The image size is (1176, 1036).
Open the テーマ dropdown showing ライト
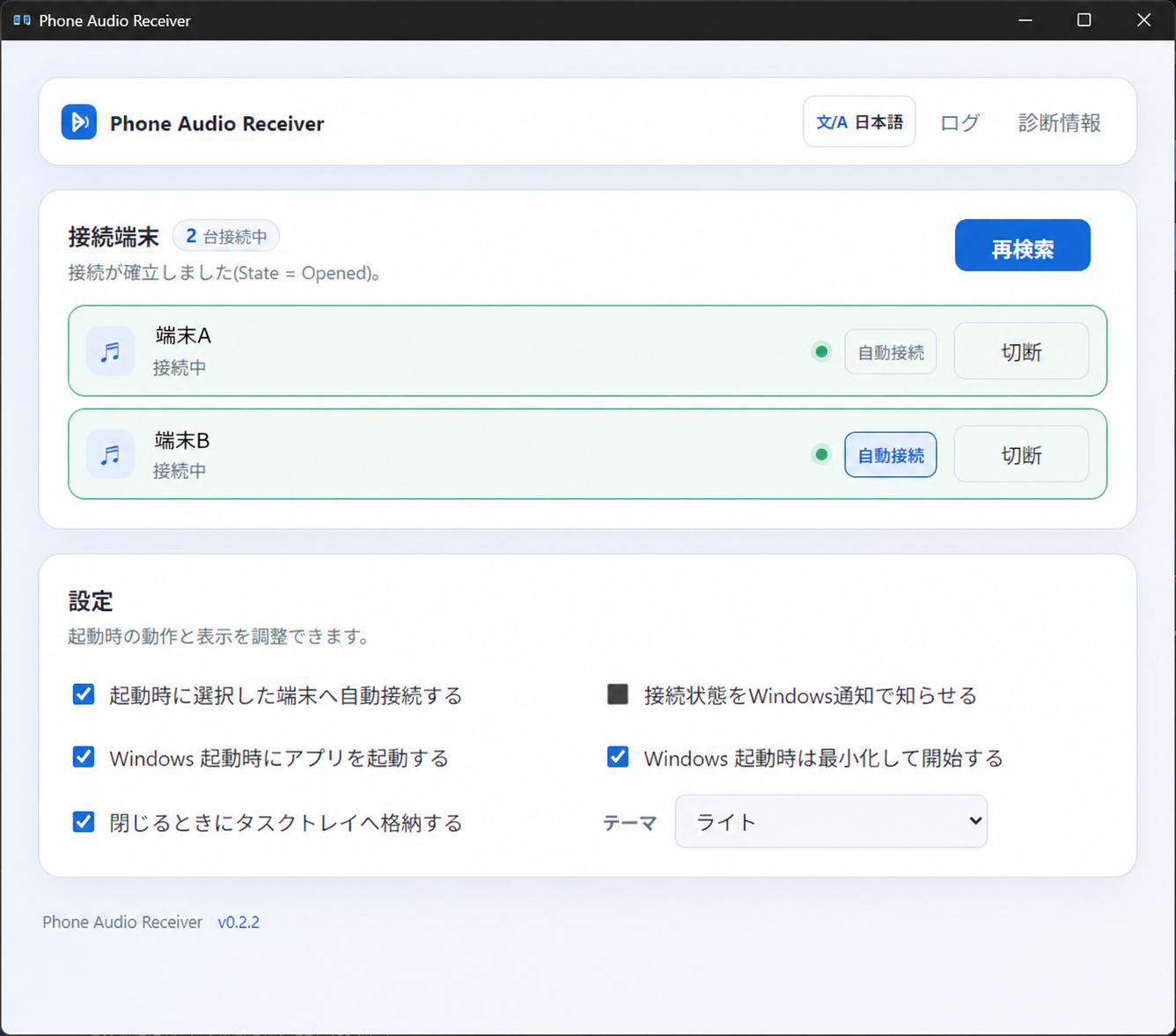coord(831,821)
